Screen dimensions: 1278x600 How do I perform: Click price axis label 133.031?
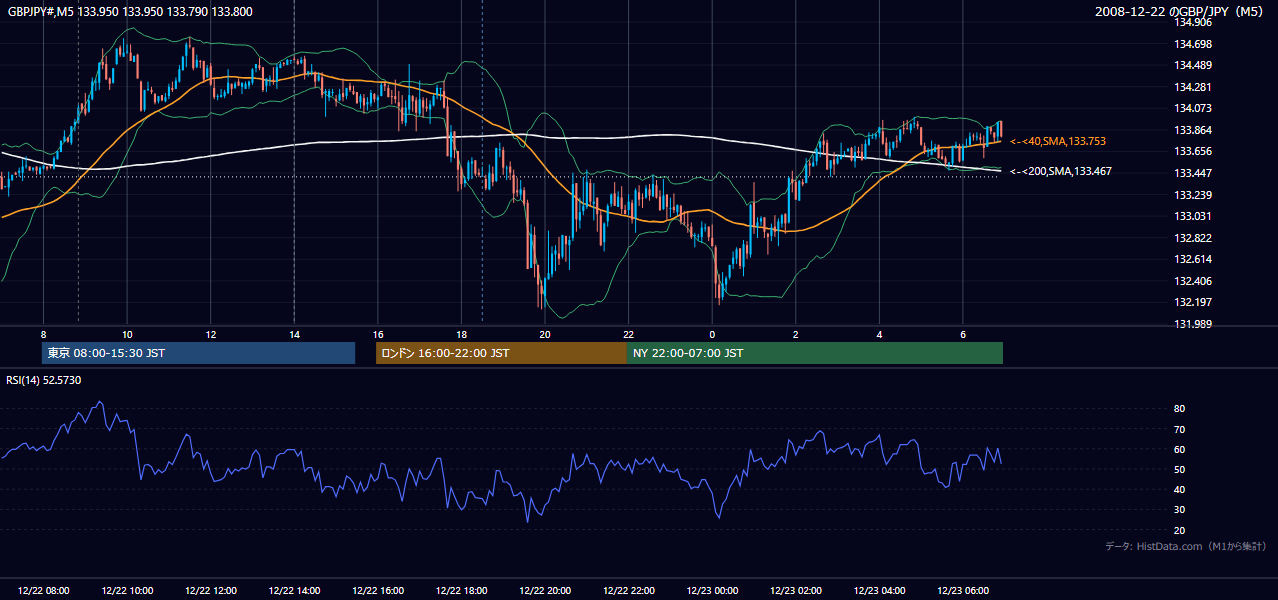click(1193, 216)
